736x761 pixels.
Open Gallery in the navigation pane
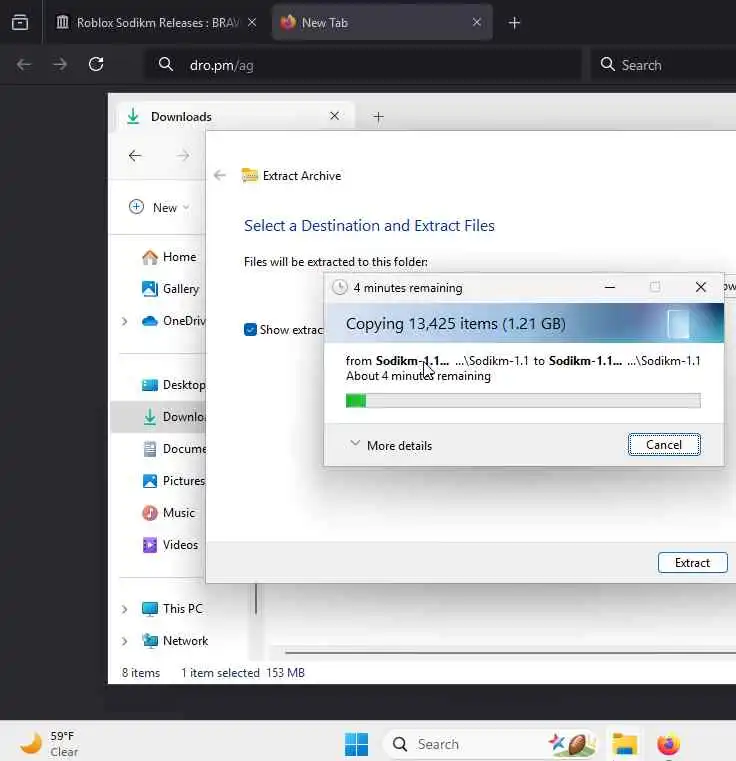pos(170,289)
